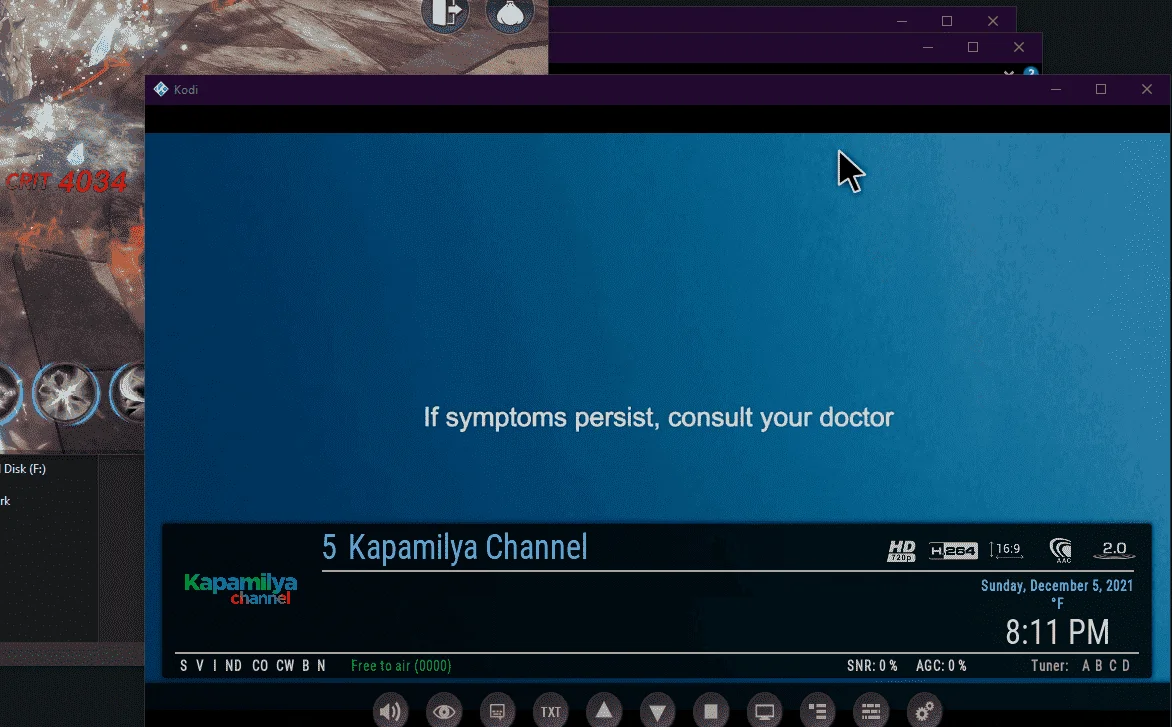Image resolution: width=1172 pixels, height=727 pixels.
Task: Click the 16:9 aspect ratio badge
Action: [x=1006, y=550]
